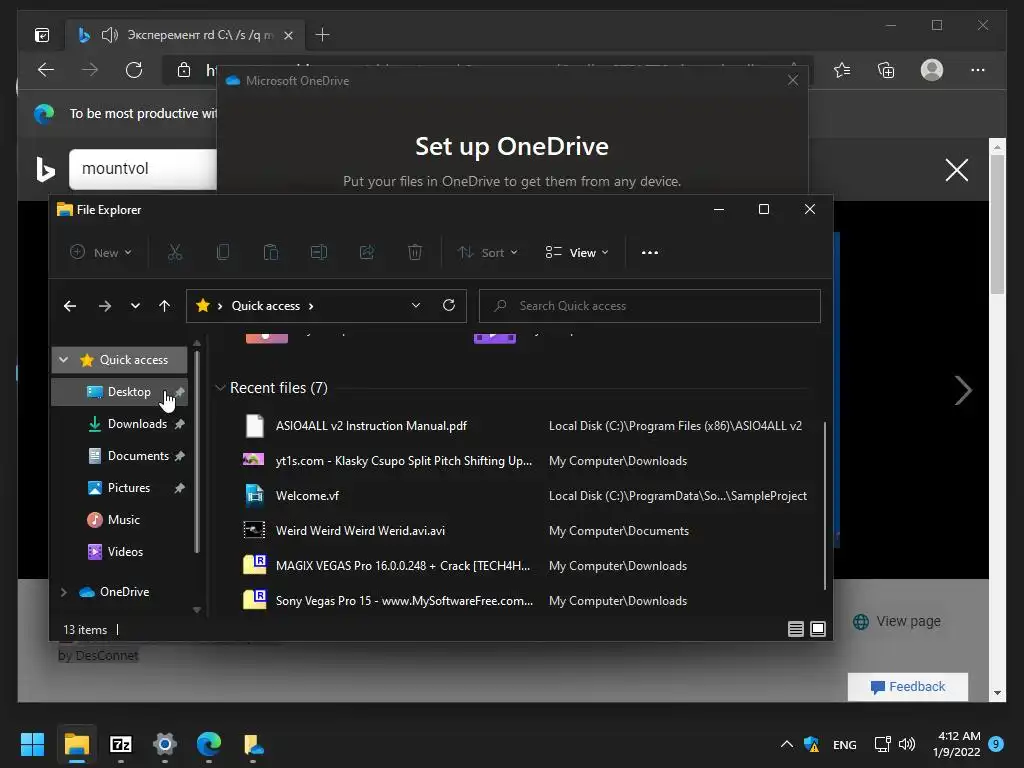Go up one folder level in File Explorer
The image size is (1024, 768).
point(165,306)
